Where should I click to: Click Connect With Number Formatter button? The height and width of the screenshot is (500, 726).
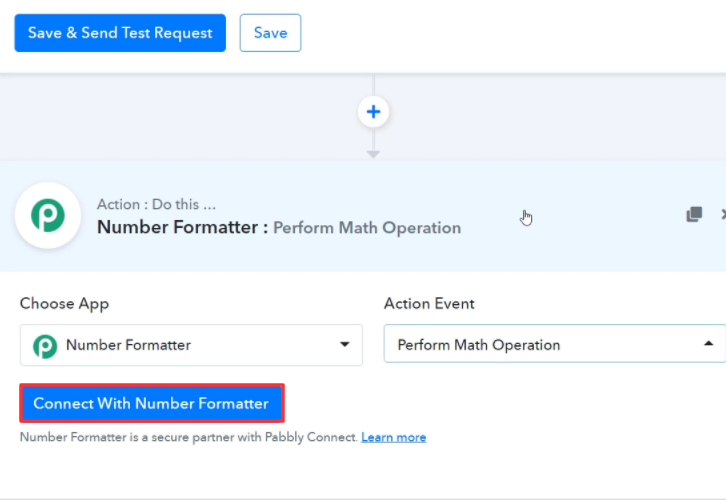pyautogui.click(x=151, y=404)
